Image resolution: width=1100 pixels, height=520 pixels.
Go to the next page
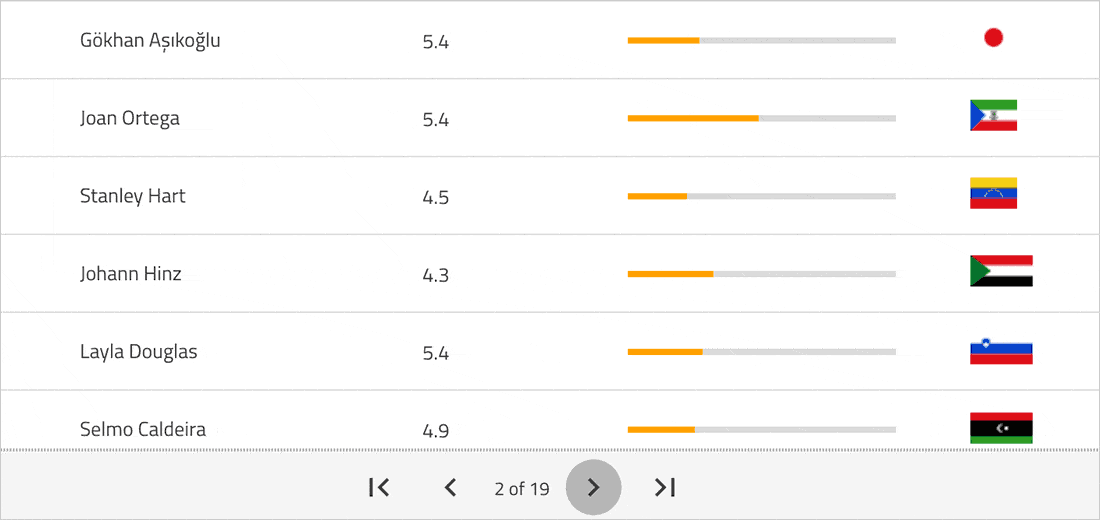click(x=593, y=487)
